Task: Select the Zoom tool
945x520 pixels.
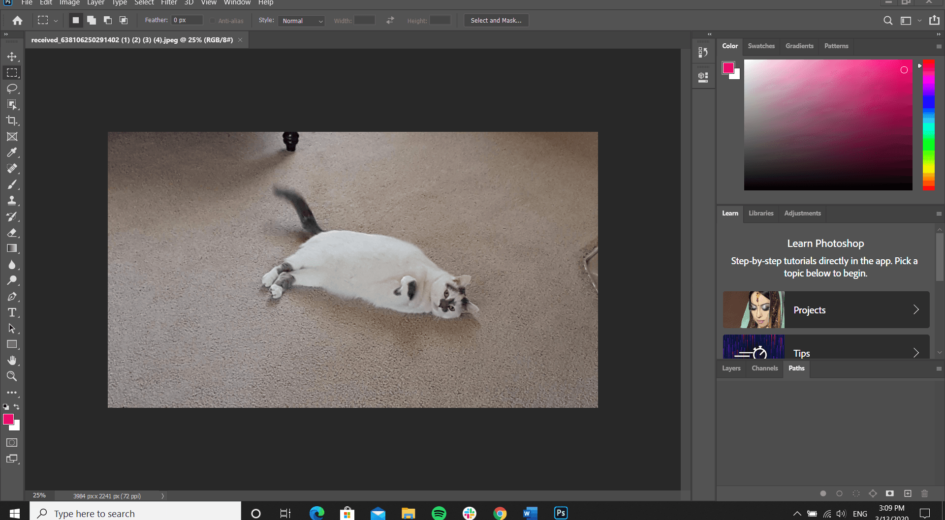Action: 11,376
